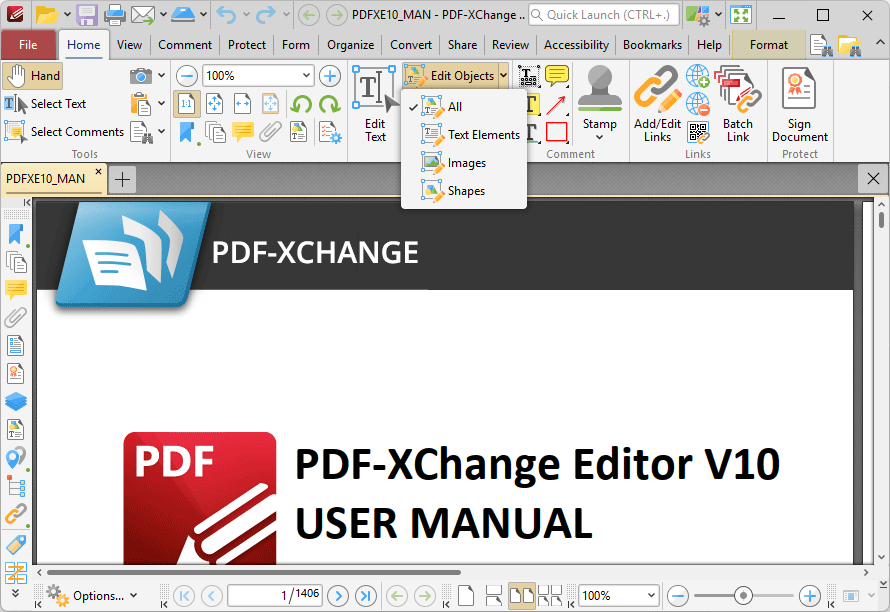Switch to the Comment ribbon tab

(184, 45)
